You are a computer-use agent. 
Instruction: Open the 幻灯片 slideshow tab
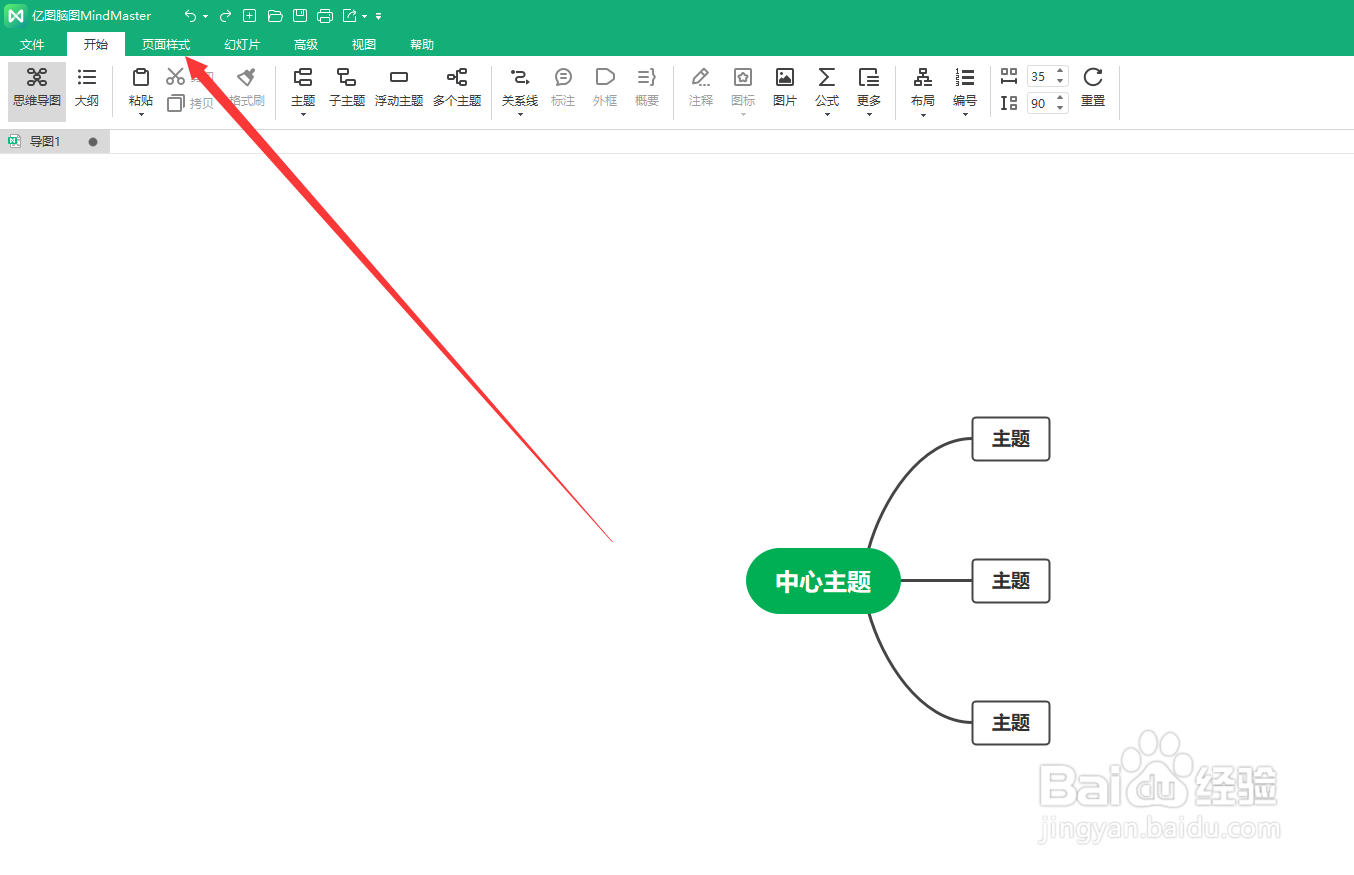[242, 45]
